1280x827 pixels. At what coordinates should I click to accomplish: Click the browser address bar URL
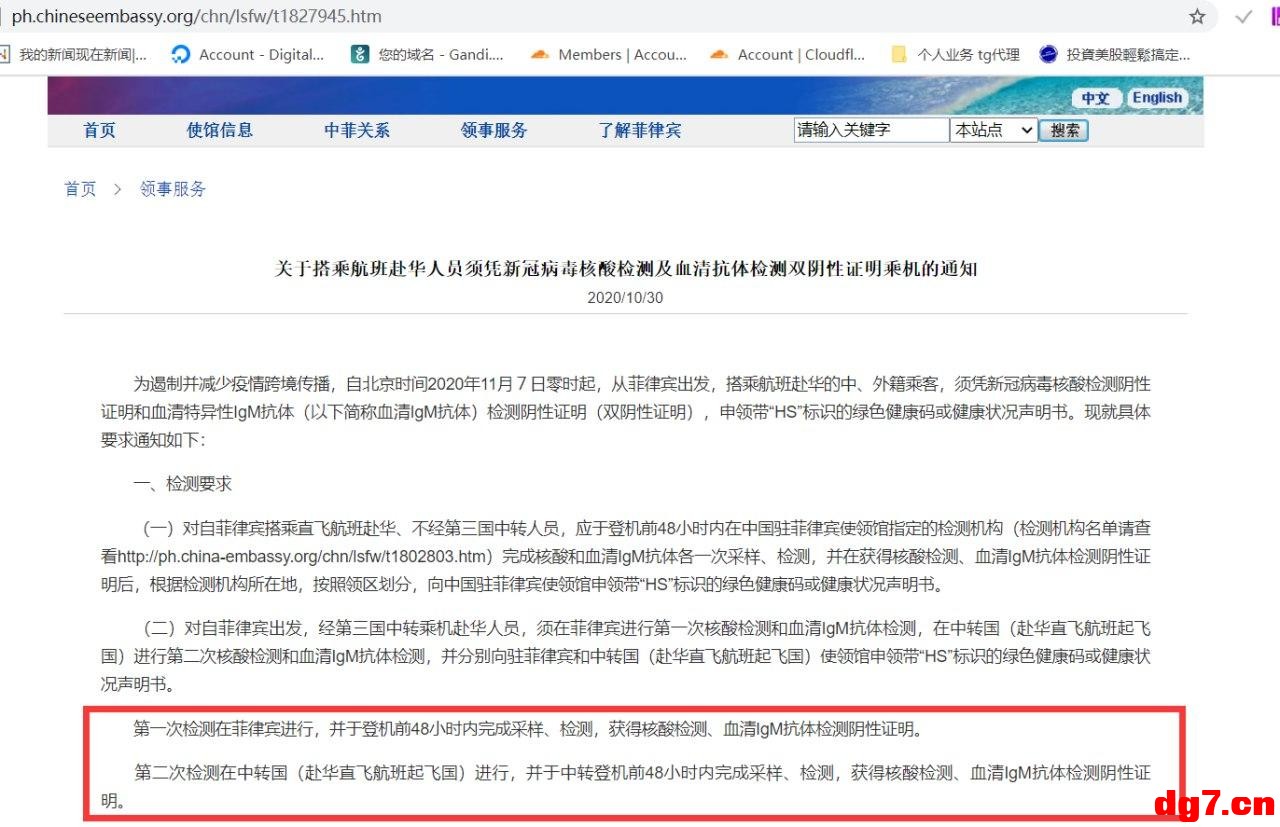(x=196, y=16)
